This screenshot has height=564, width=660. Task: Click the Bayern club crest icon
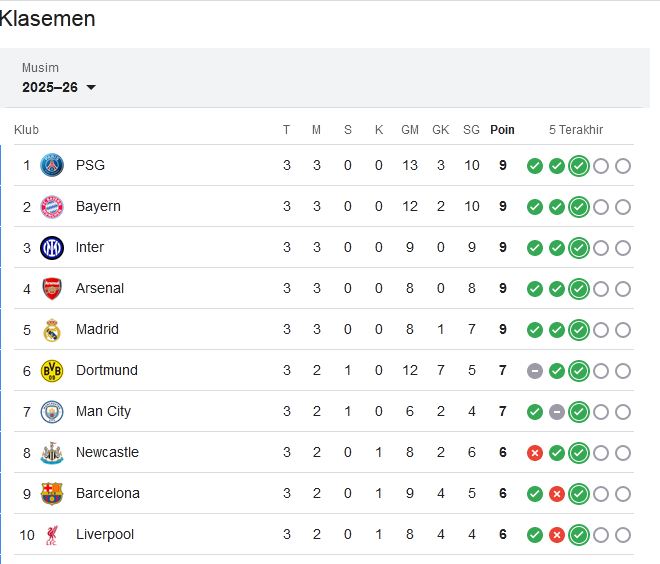point(51,206)
